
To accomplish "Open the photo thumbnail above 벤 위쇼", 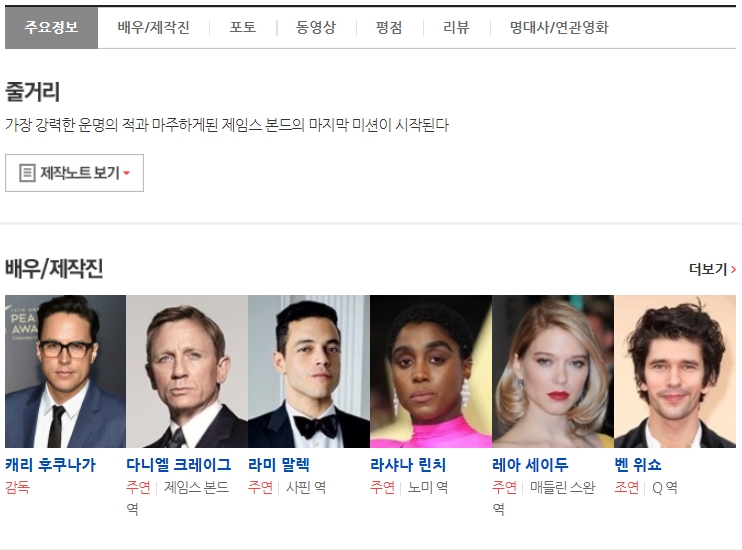I will click(675, 372).
